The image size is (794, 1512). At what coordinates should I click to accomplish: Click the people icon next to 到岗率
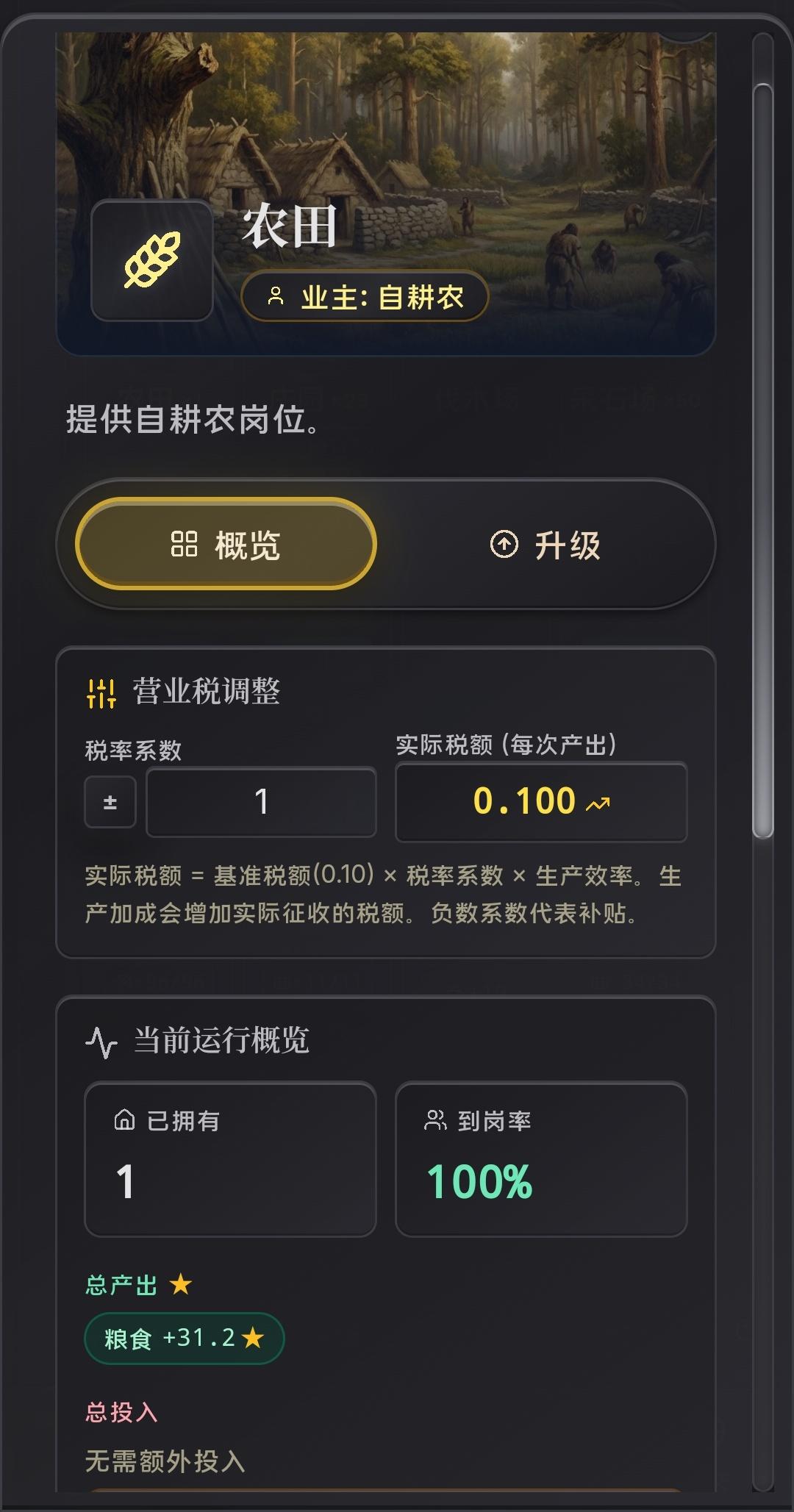(x=435, y=1120)
